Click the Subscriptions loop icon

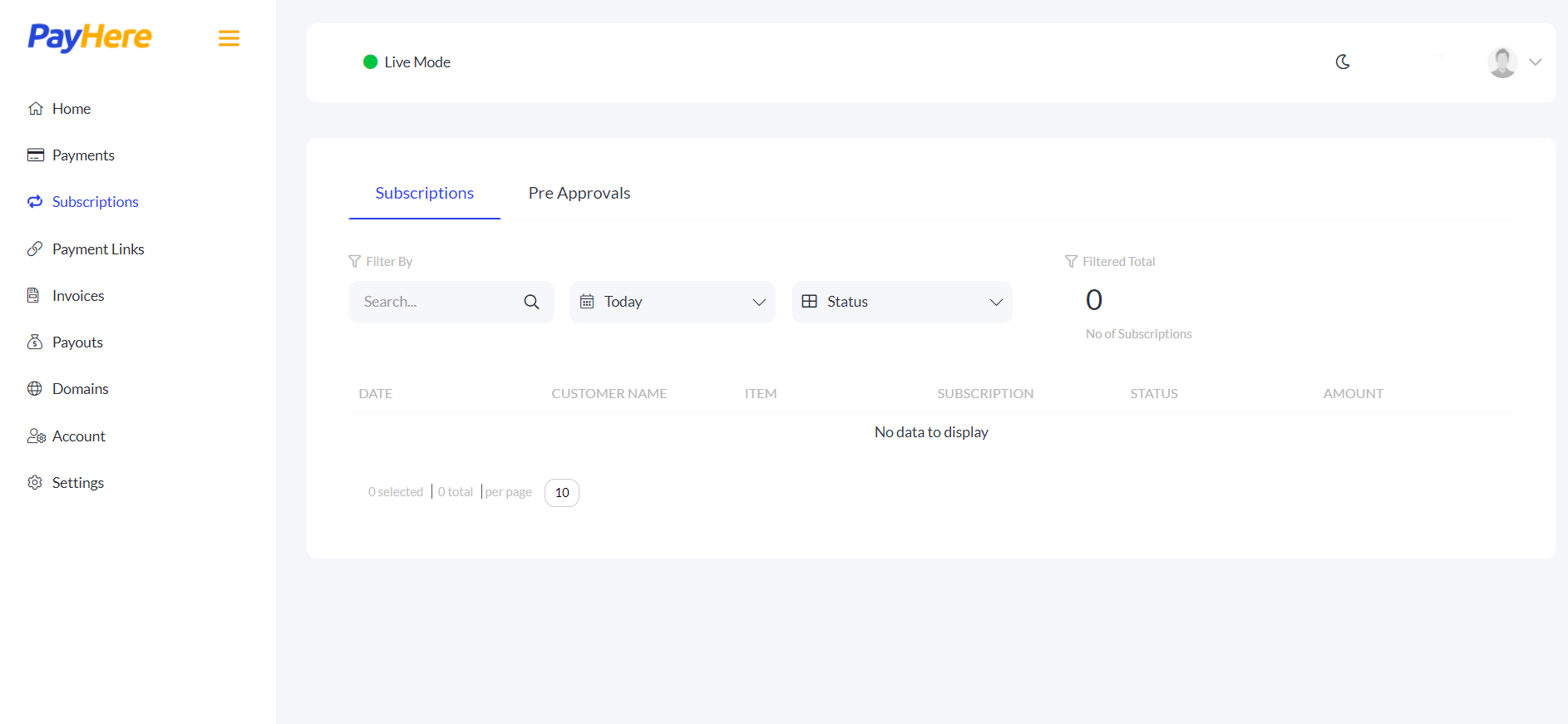[x=35, y=202]
